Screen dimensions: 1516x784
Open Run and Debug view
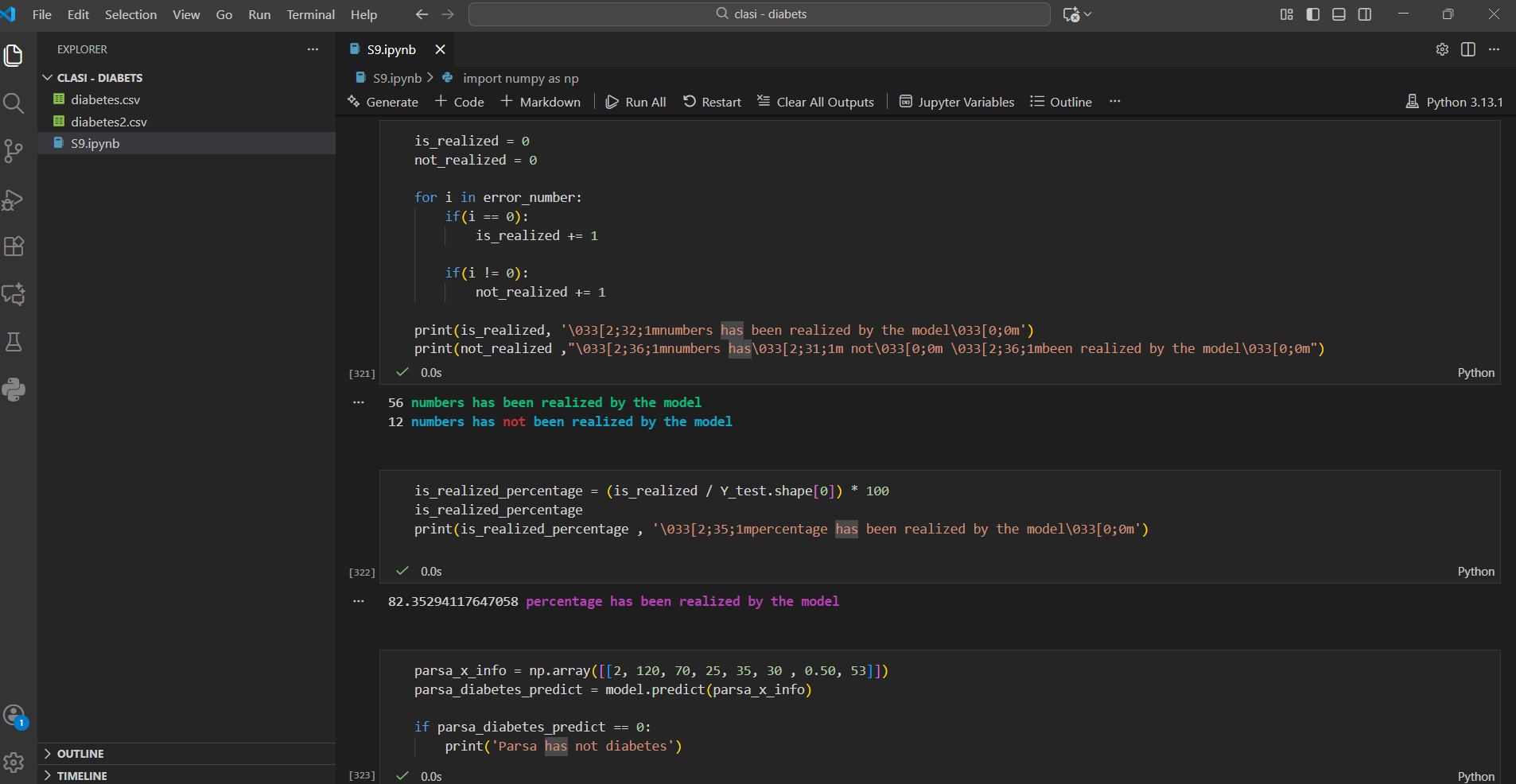pyautogui.click(x=14, y=200)
